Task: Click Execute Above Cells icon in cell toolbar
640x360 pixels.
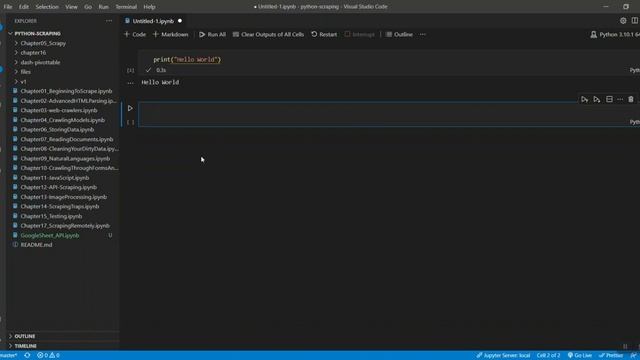Action: tap(597, 100)
